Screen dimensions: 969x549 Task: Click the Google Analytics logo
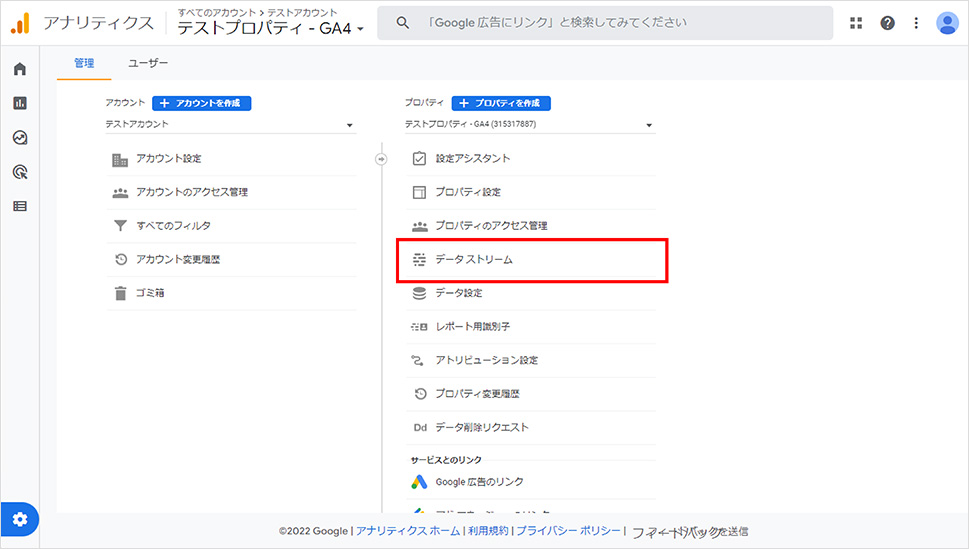point(20,23)
